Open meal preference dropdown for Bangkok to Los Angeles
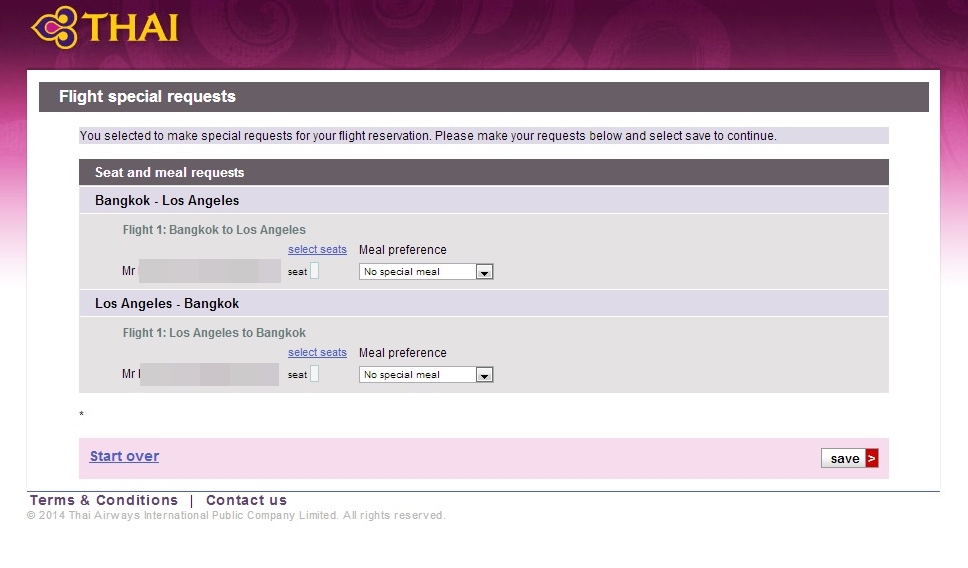Image resolution: width=968 pixels, height=568 pixels. pos(426,272)
